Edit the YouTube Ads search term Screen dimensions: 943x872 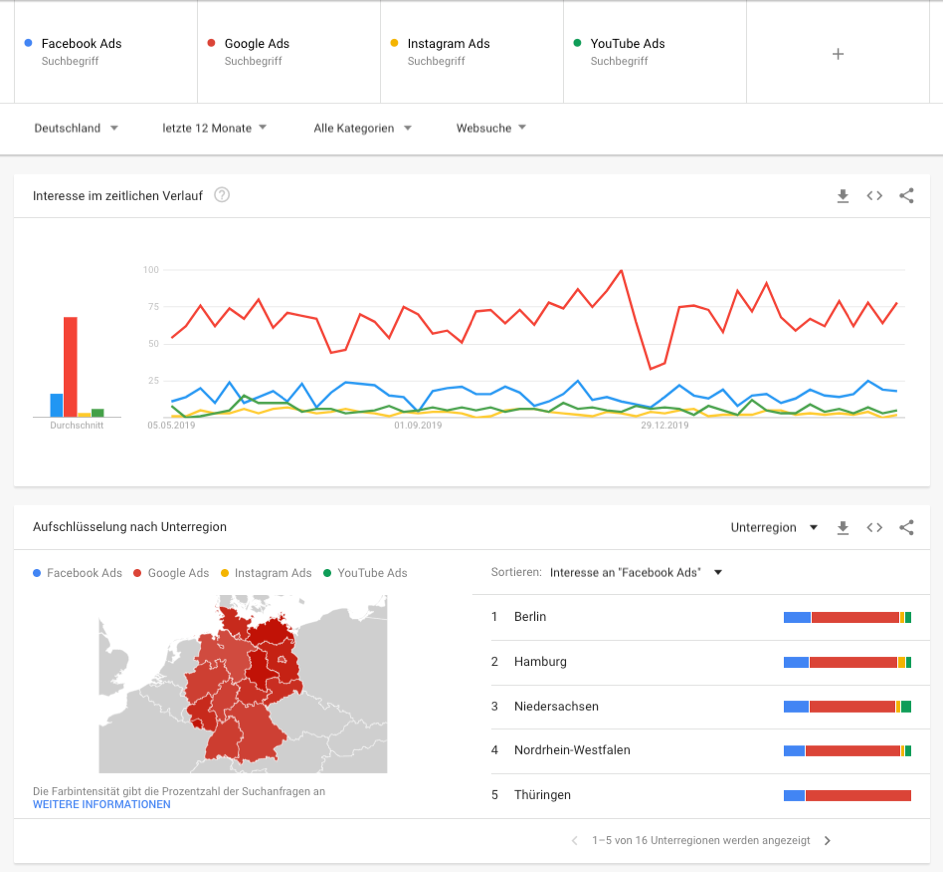655,52
